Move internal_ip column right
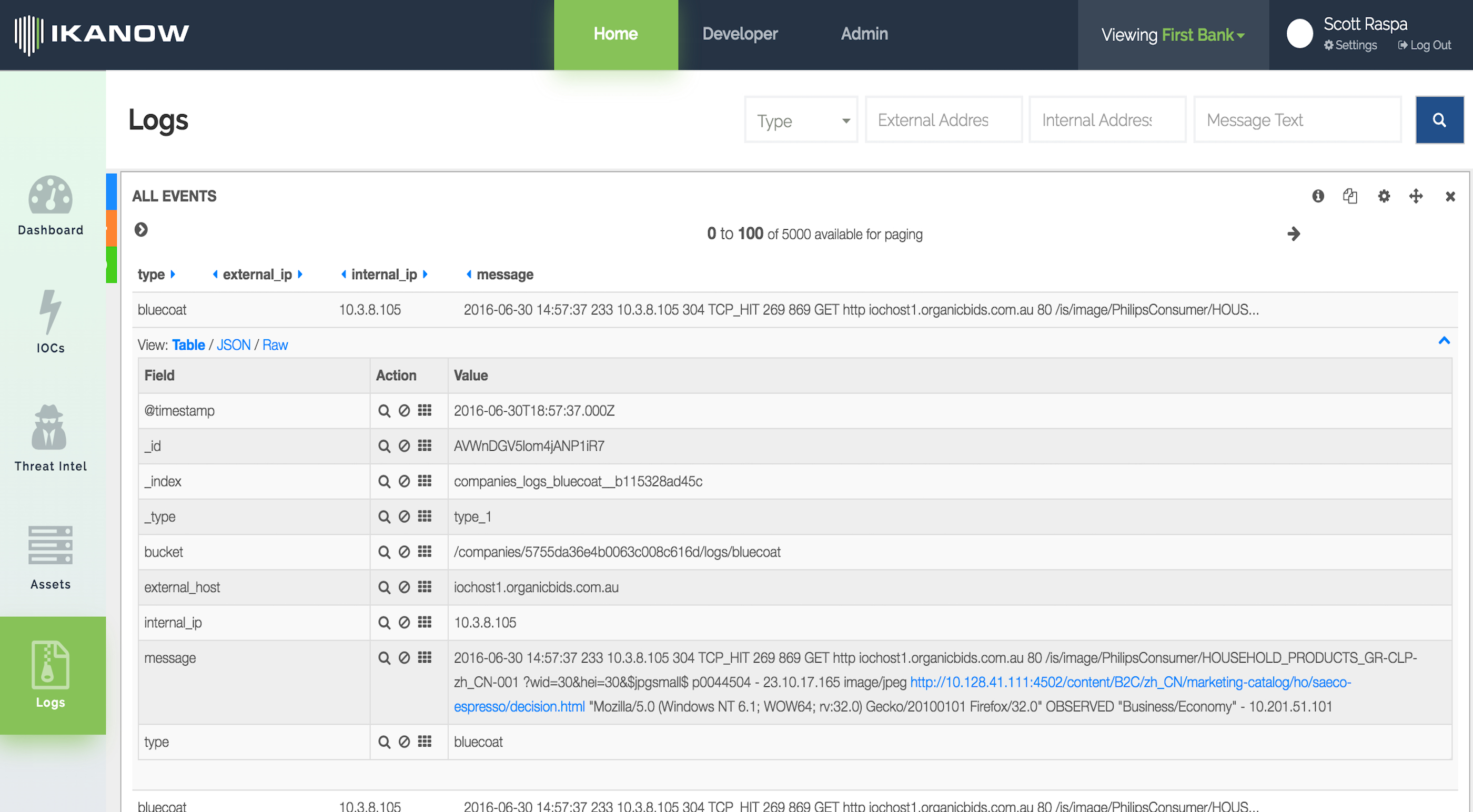Viewport: 1473px width, 812px height. 425,275
